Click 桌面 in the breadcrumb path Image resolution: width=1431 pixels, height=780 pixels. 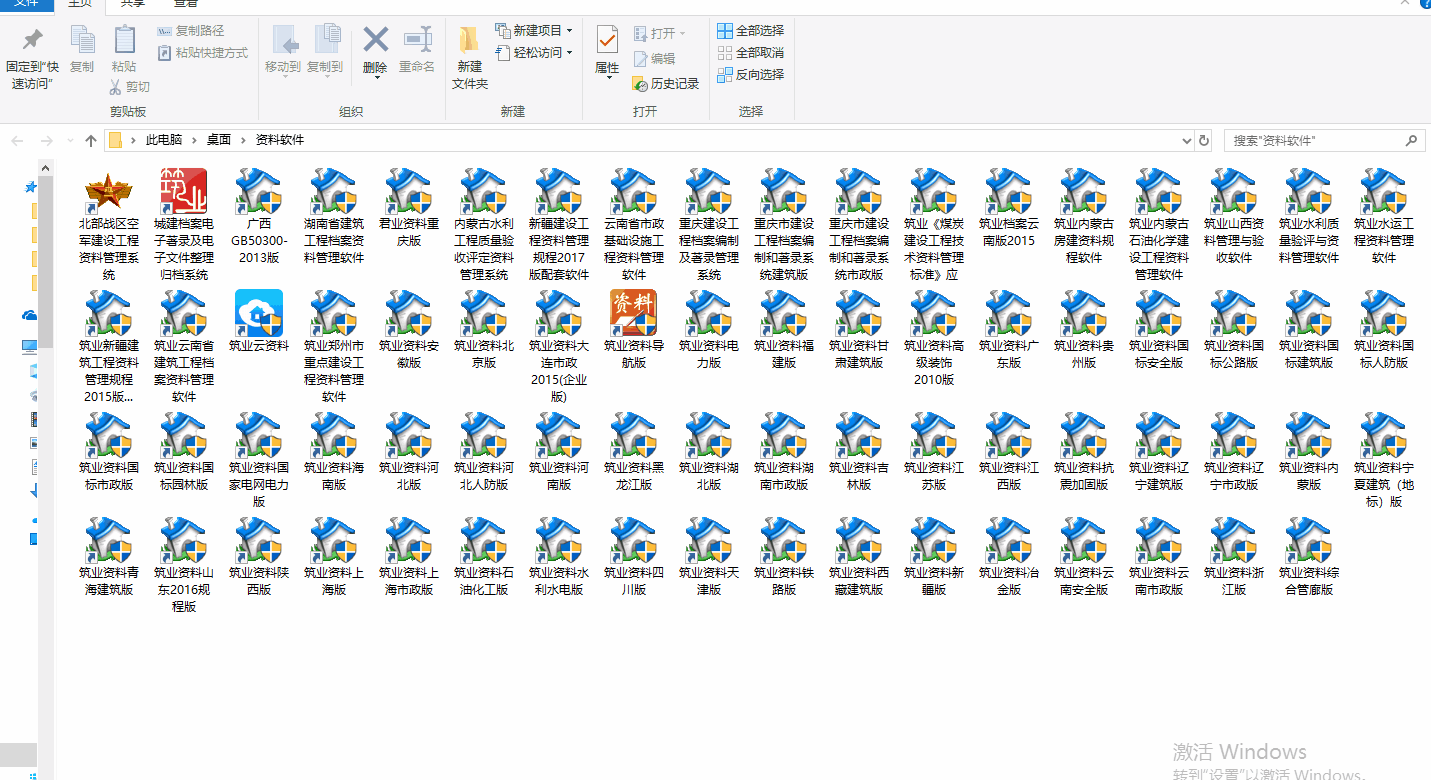pyautogui.click(x=219, y=141)
